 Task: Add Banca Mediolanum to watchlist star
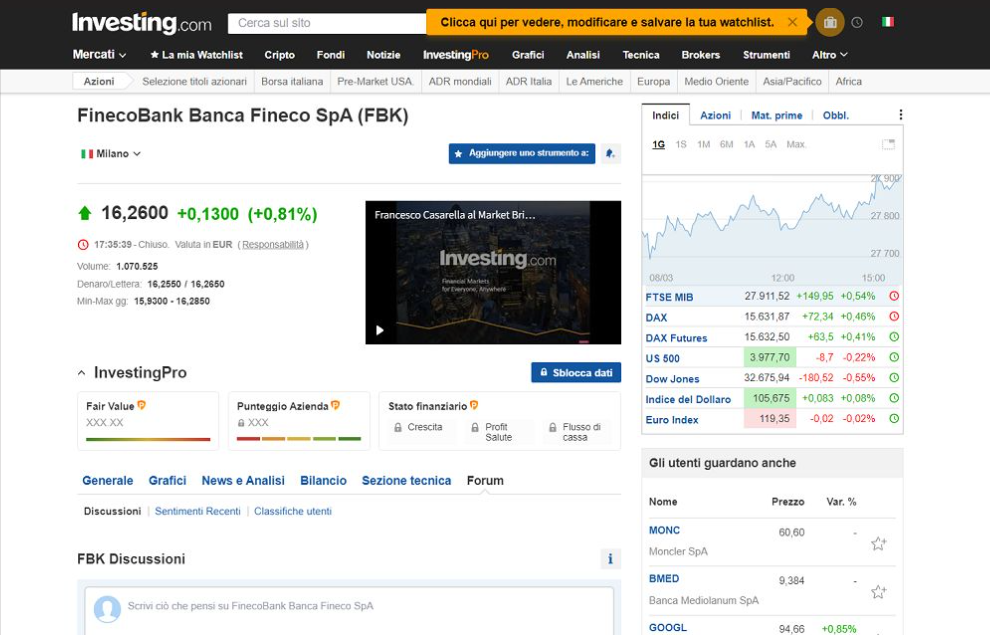[x=878, y=591]
